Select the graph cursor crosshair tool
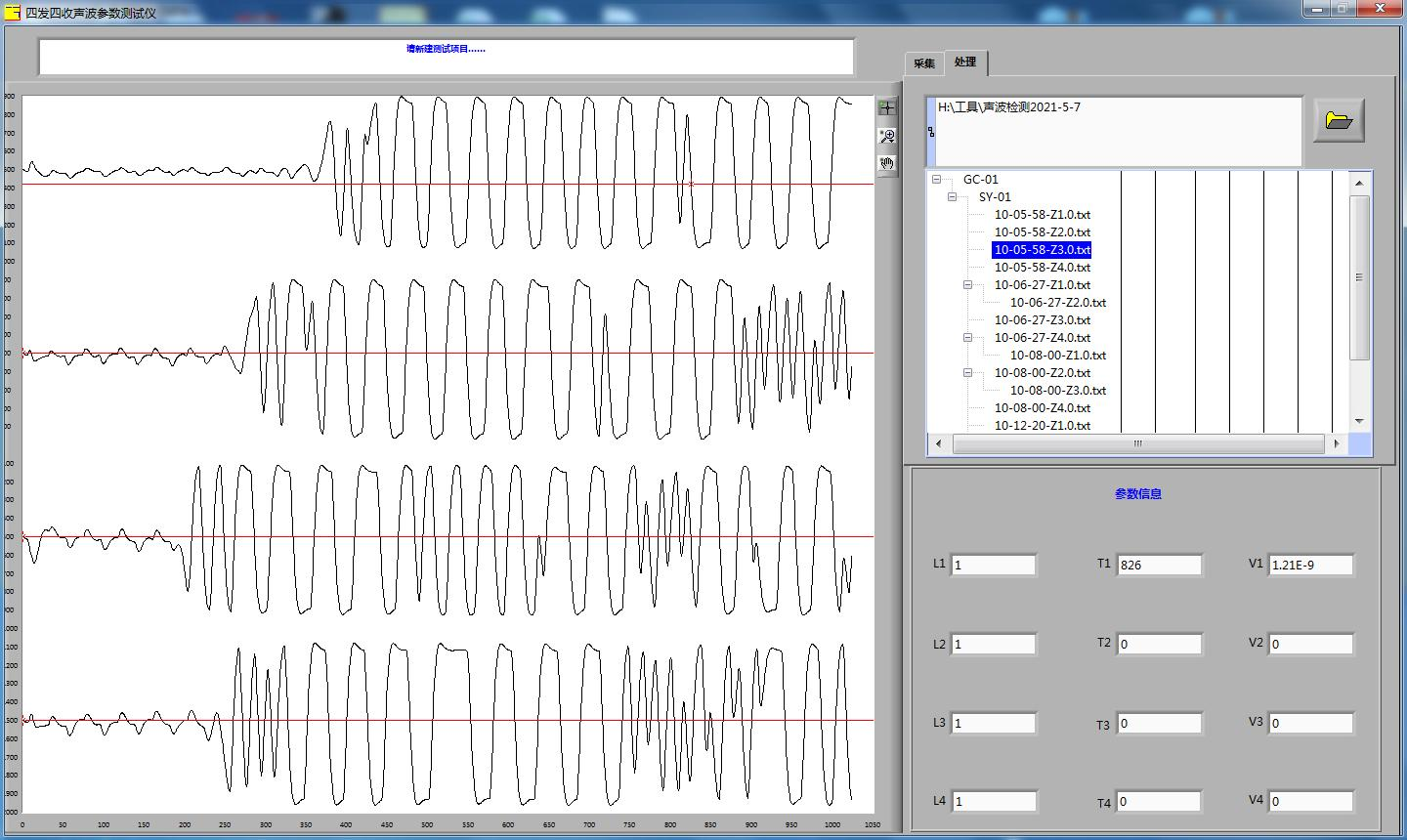 pyautogui.click(x=887, y=107)
